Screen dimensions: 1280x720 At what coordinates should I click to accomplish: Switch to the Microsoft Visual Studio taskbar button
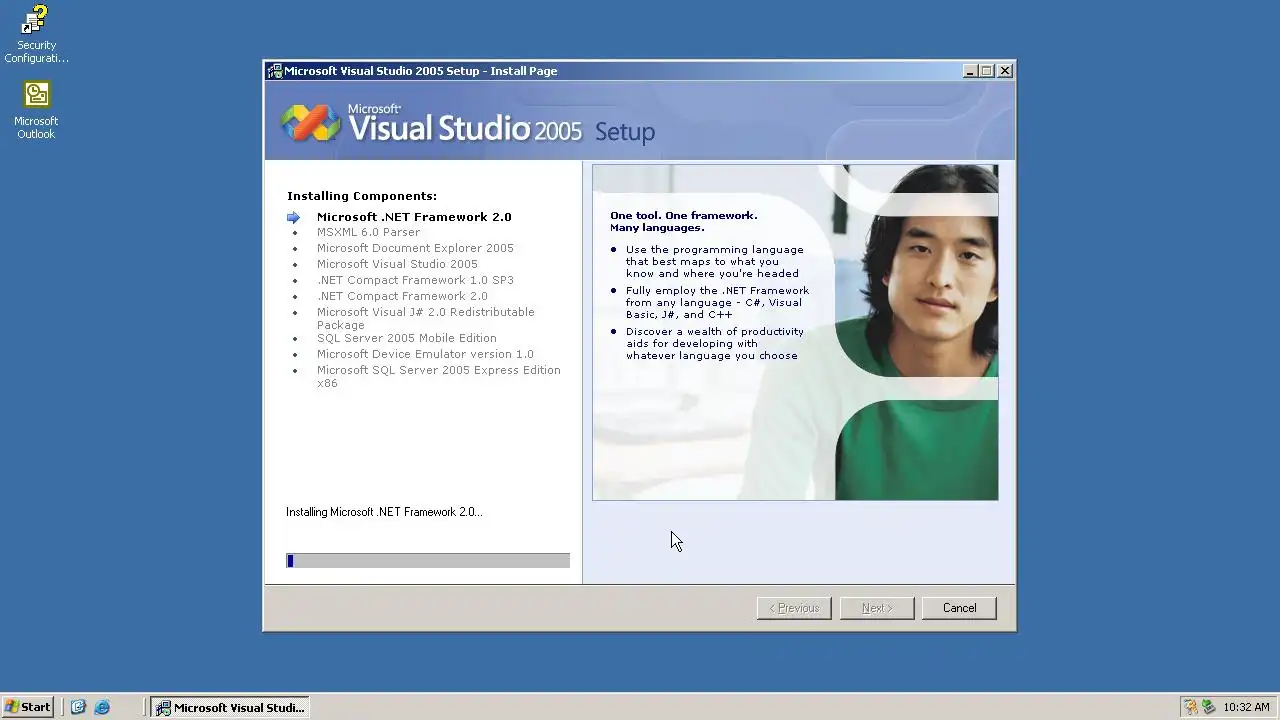230,707
